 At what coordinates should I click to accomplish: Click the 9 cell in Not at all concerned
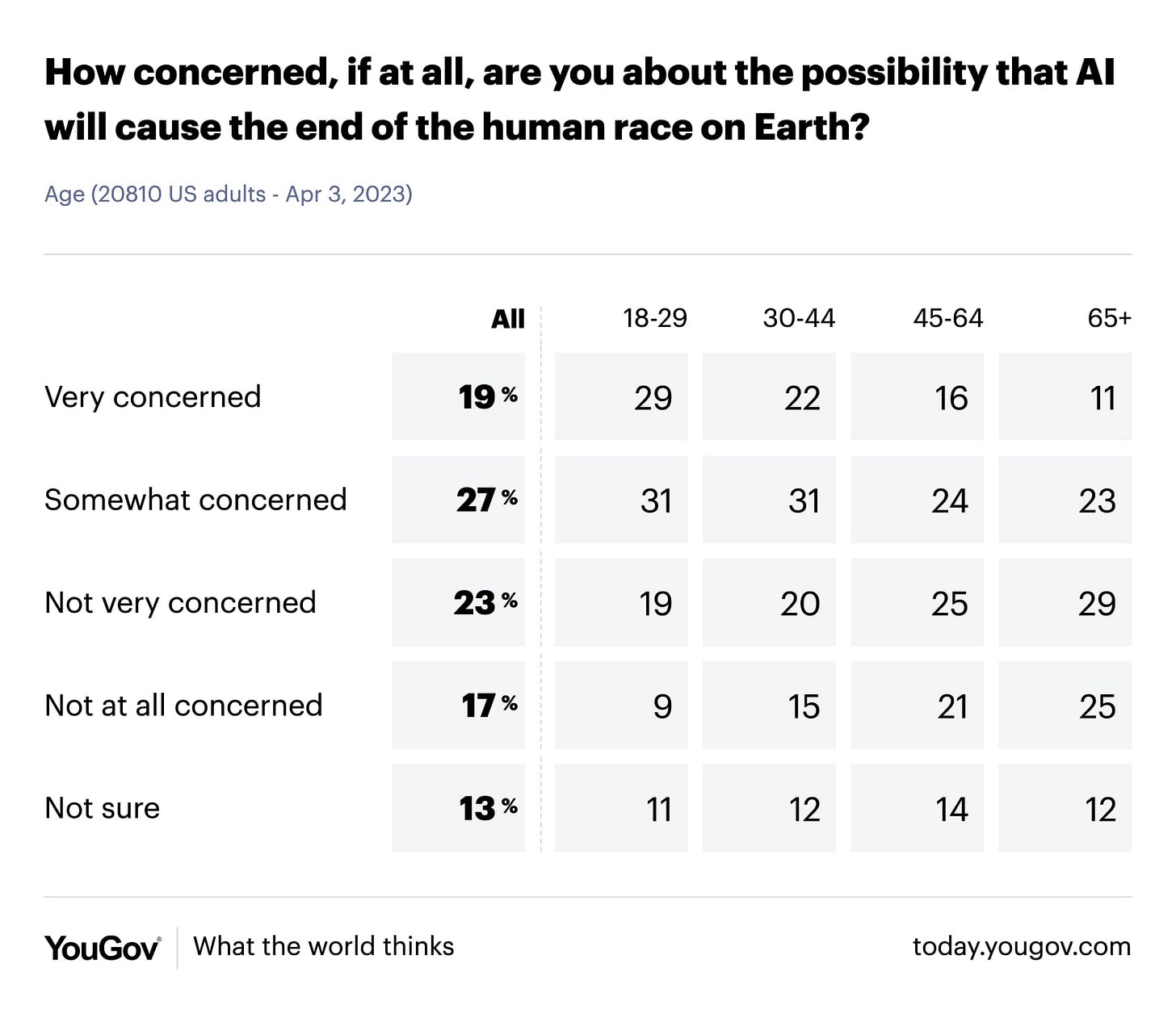tap(621, 705)
